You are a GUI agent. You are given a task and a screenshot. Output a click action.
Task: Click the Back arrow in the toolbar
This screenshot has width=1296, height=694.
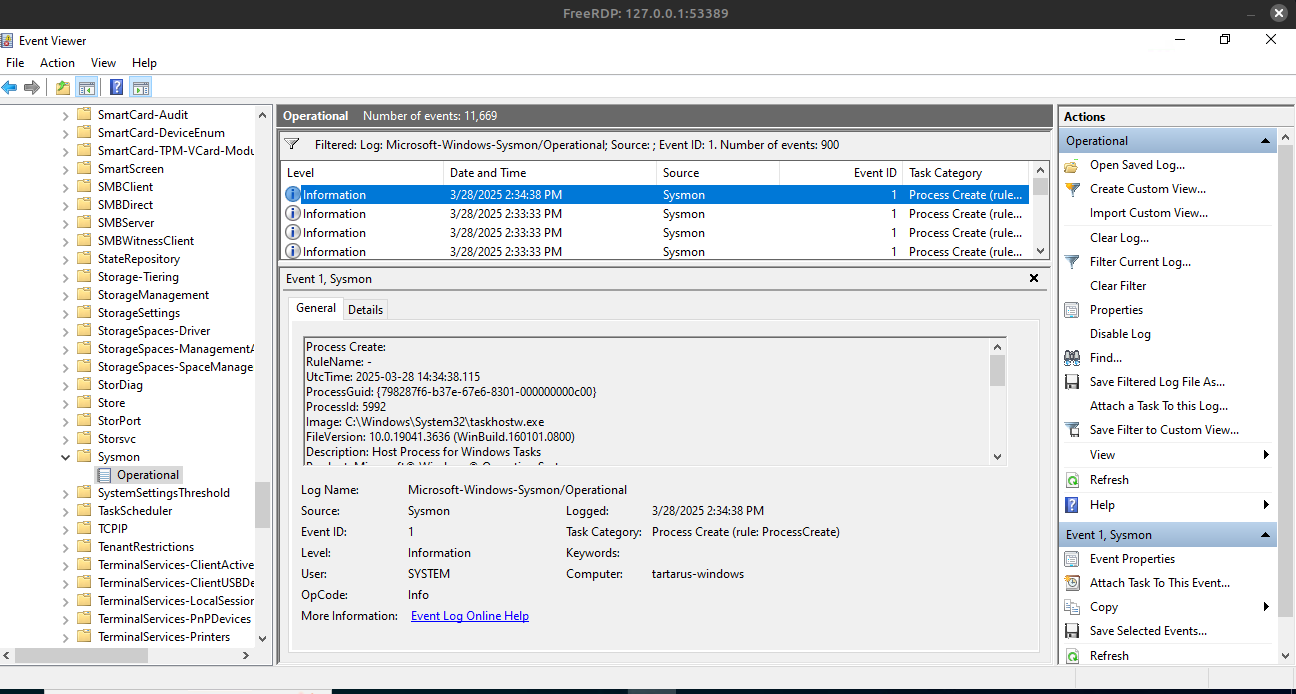(x=10, y=88)
